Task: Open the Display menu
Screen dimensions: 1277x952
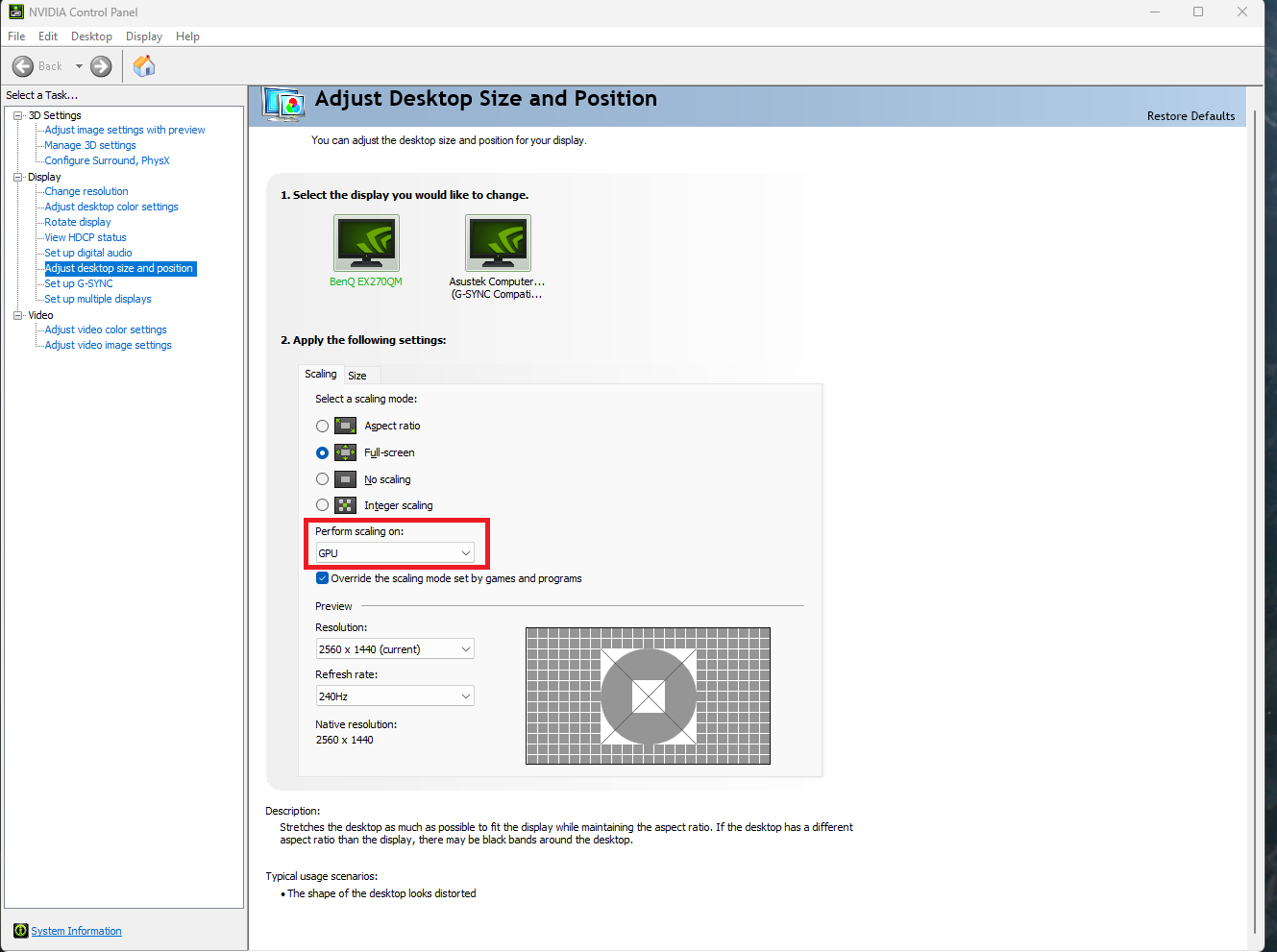Action: click(144, 37)
